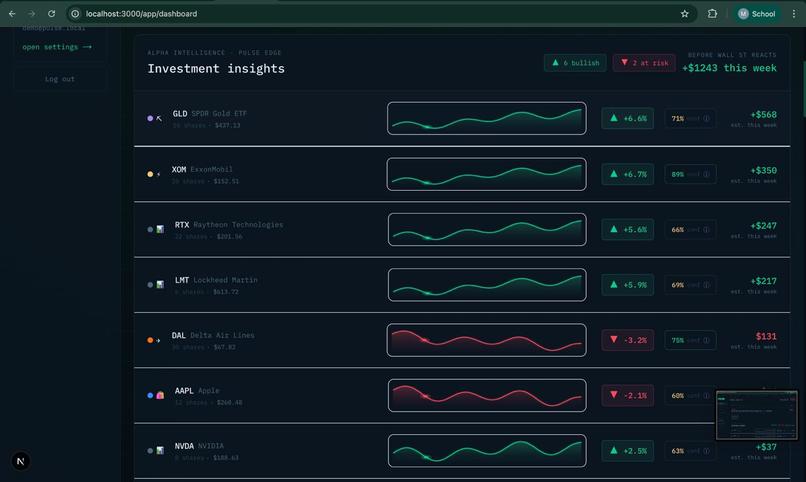Select the blue dot beside AAPL
Viewport: 806px width, 482px height.
[150, 395]
